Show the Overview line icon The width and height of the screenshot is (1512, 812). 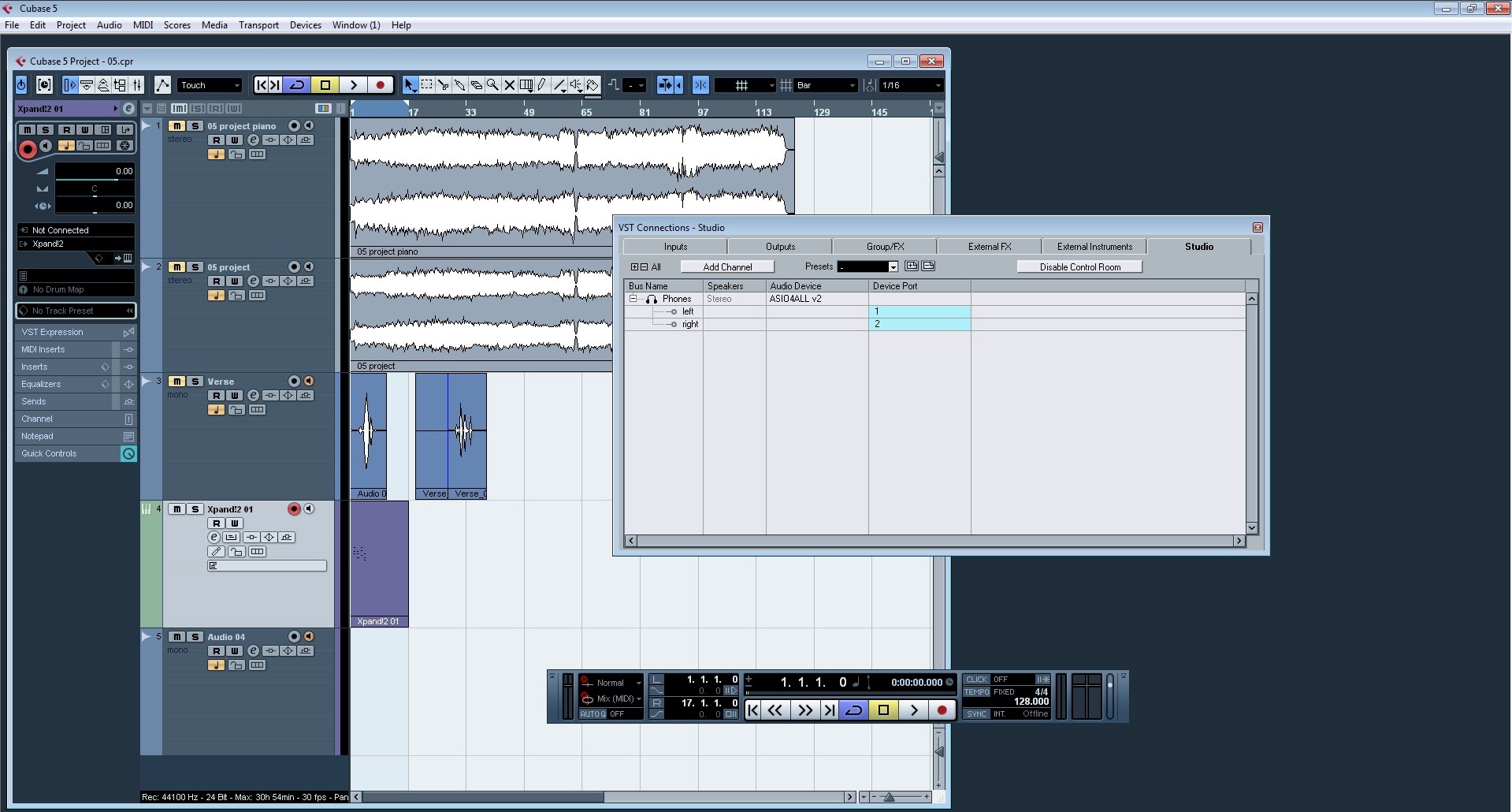(x=103, y=85)
